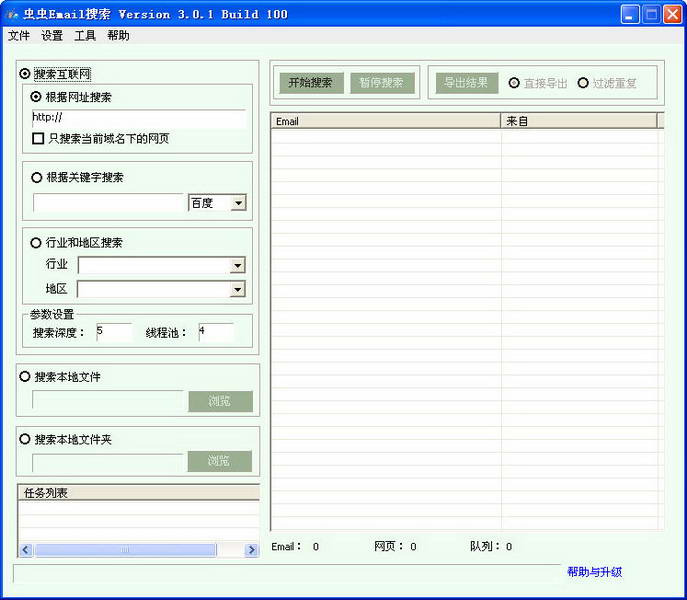Click task list scrollbar left arrow

[x=26, y=550]
